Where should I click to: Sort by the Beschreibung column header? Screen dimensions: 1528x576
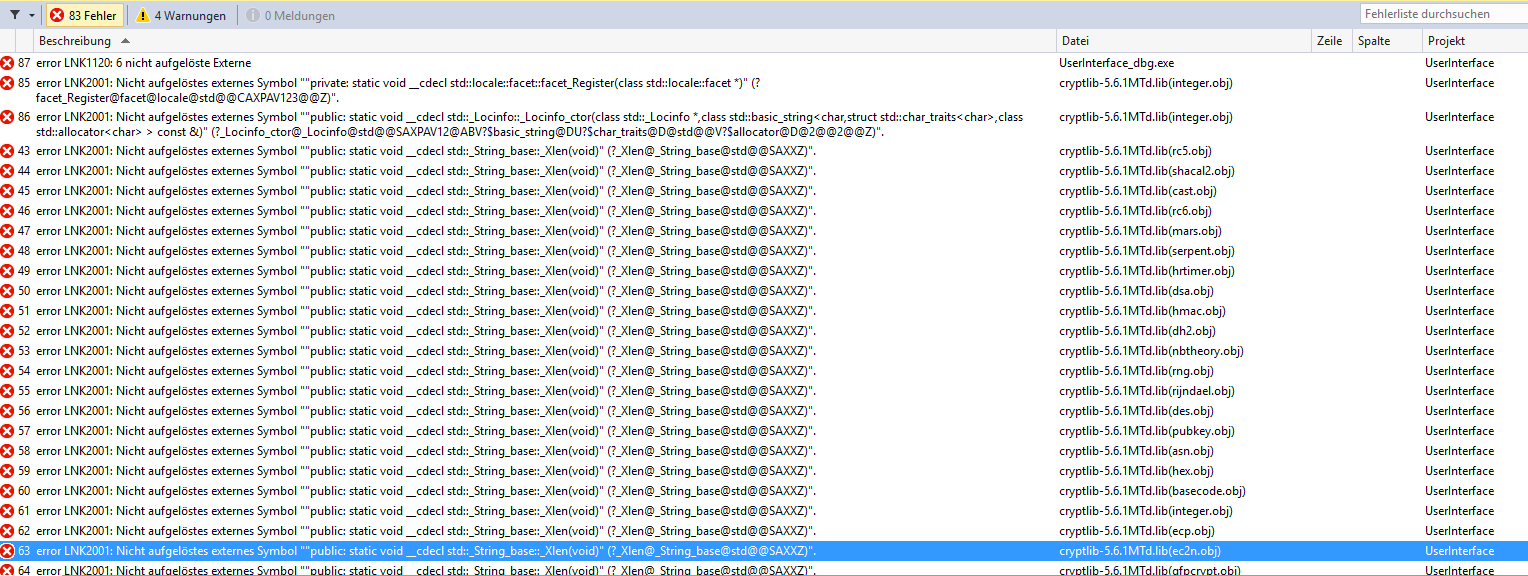(x=546, y=41)
